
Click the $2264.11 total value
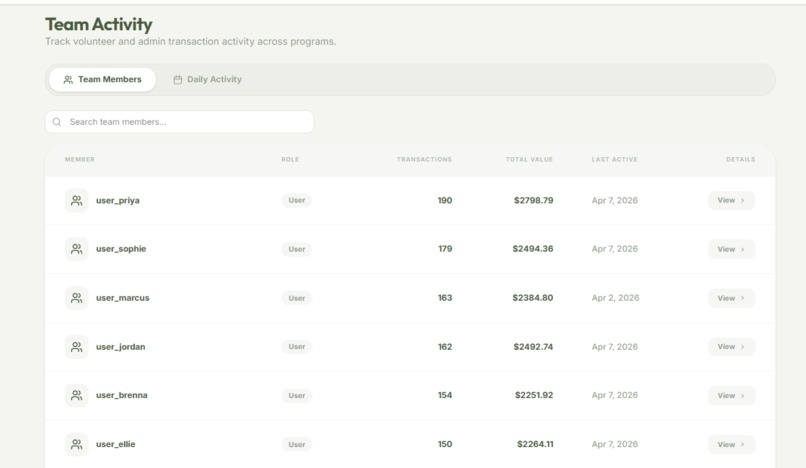[x=535, y=444]
